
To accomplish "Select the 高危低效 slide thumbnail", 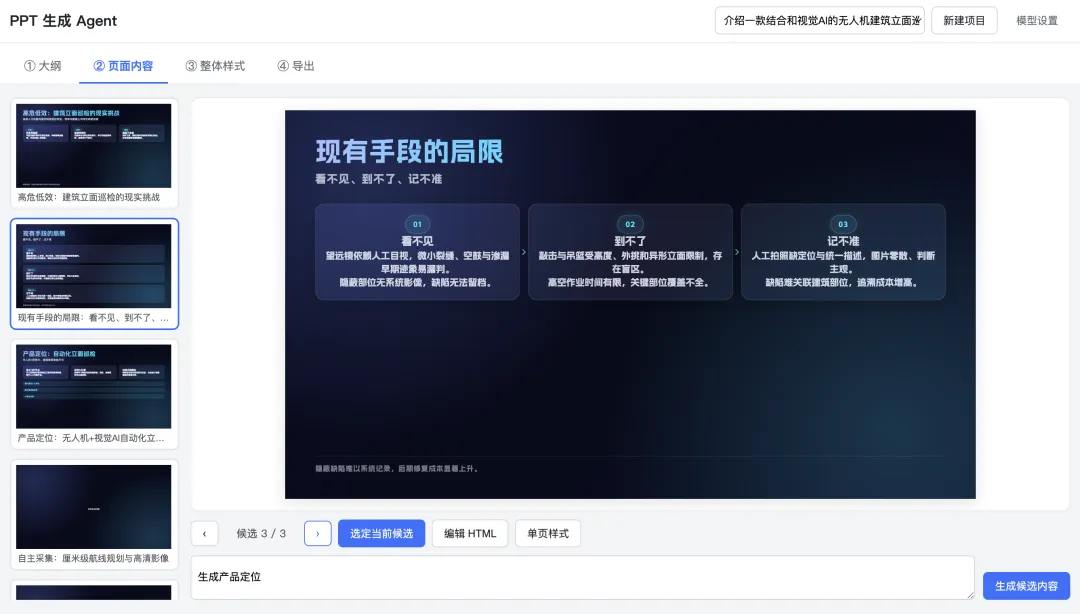I will 94,153.
